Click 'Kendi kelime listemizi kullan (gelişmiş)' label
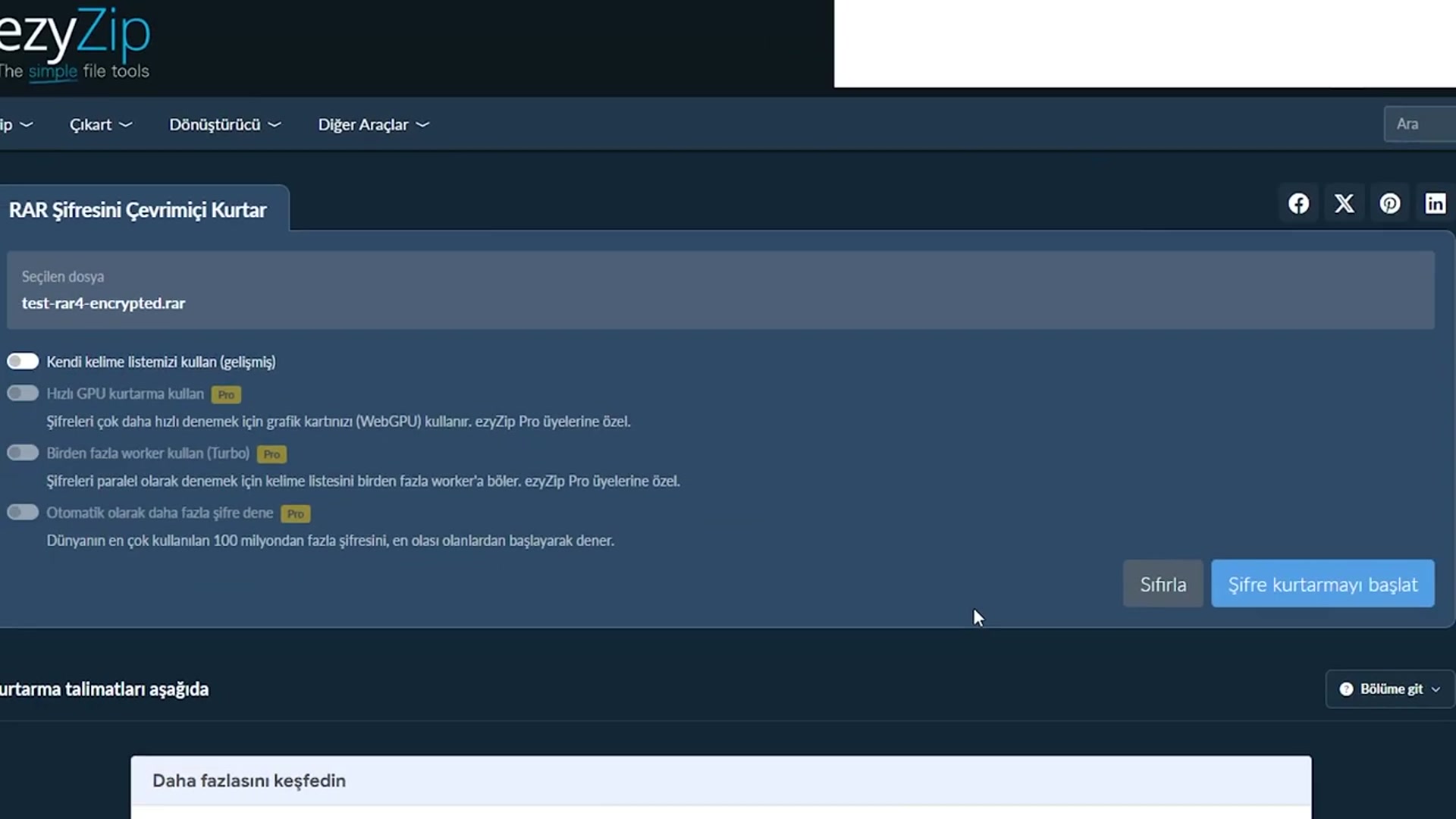1456x819 pixels. point(161,362)
